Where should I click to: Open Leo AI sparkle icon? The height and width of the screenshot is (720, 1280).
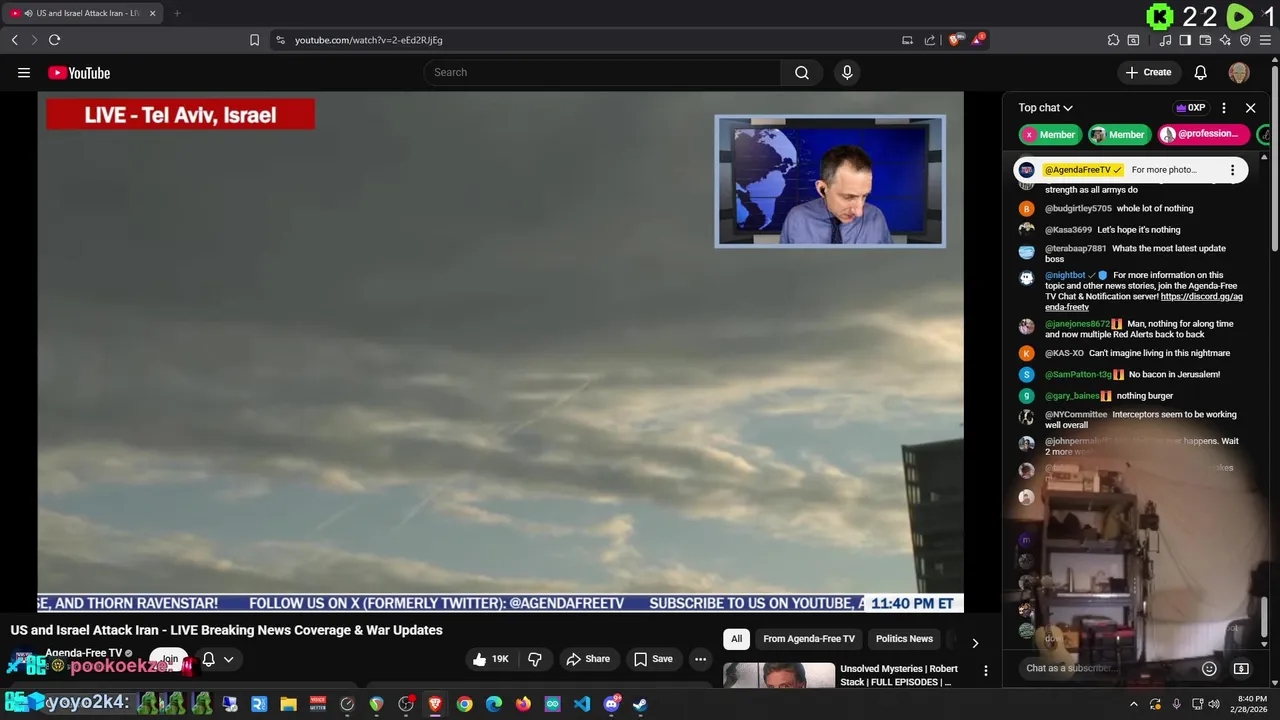click(1225, 40)
